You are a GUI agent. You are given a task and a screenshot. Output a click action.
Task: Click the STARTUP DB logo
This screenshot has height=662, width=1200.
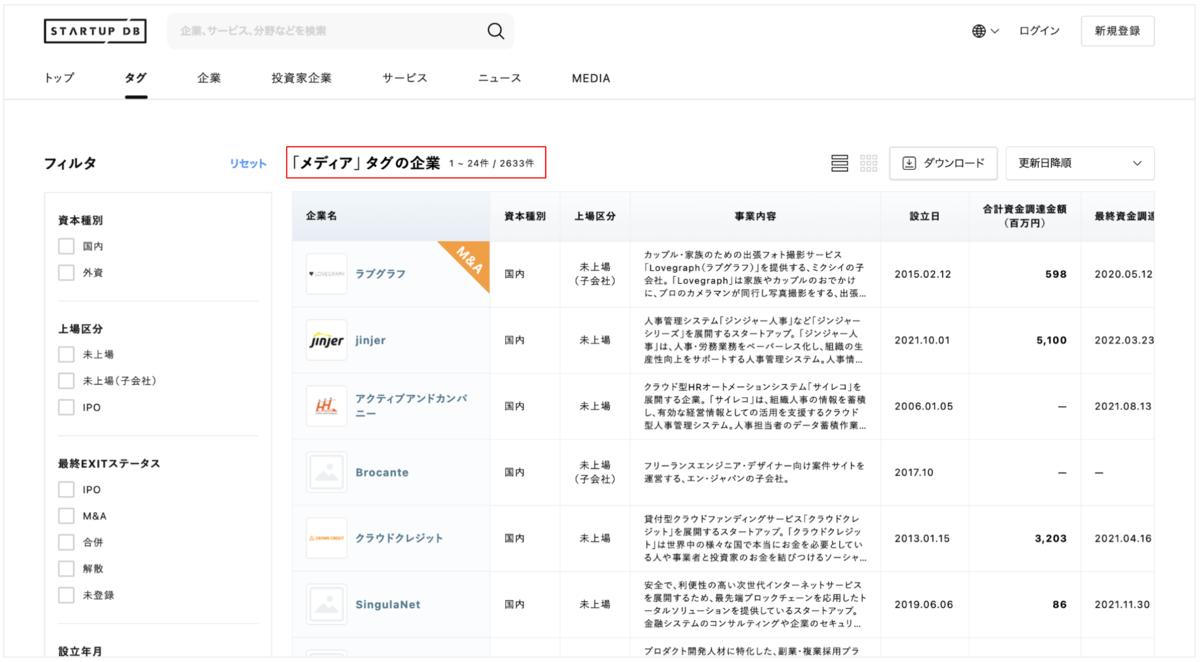(95, 31)
